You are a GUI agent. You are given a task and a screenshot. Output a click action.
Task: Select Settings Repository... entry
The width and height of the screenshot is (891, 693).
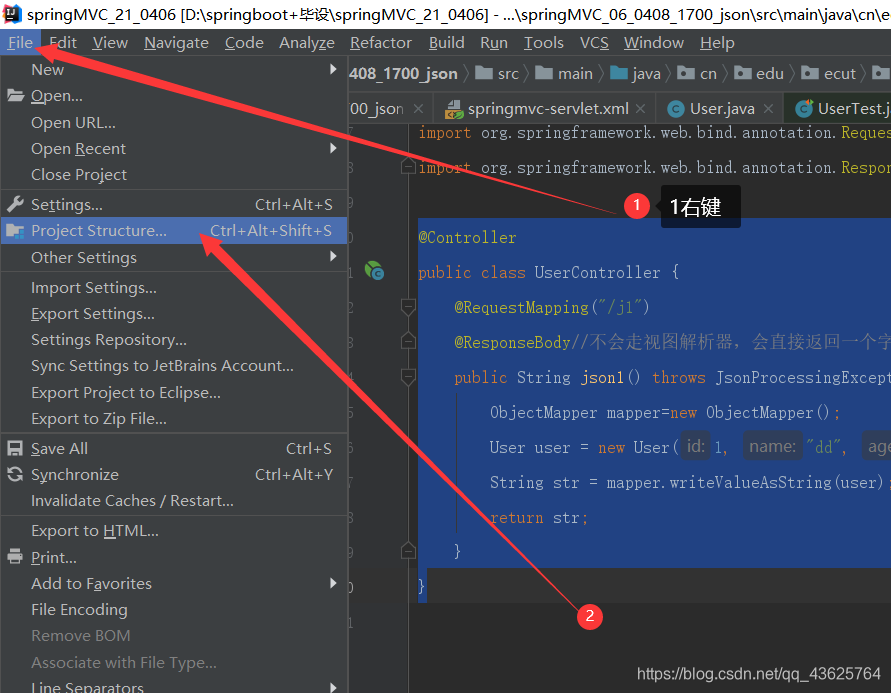(174, 340)
